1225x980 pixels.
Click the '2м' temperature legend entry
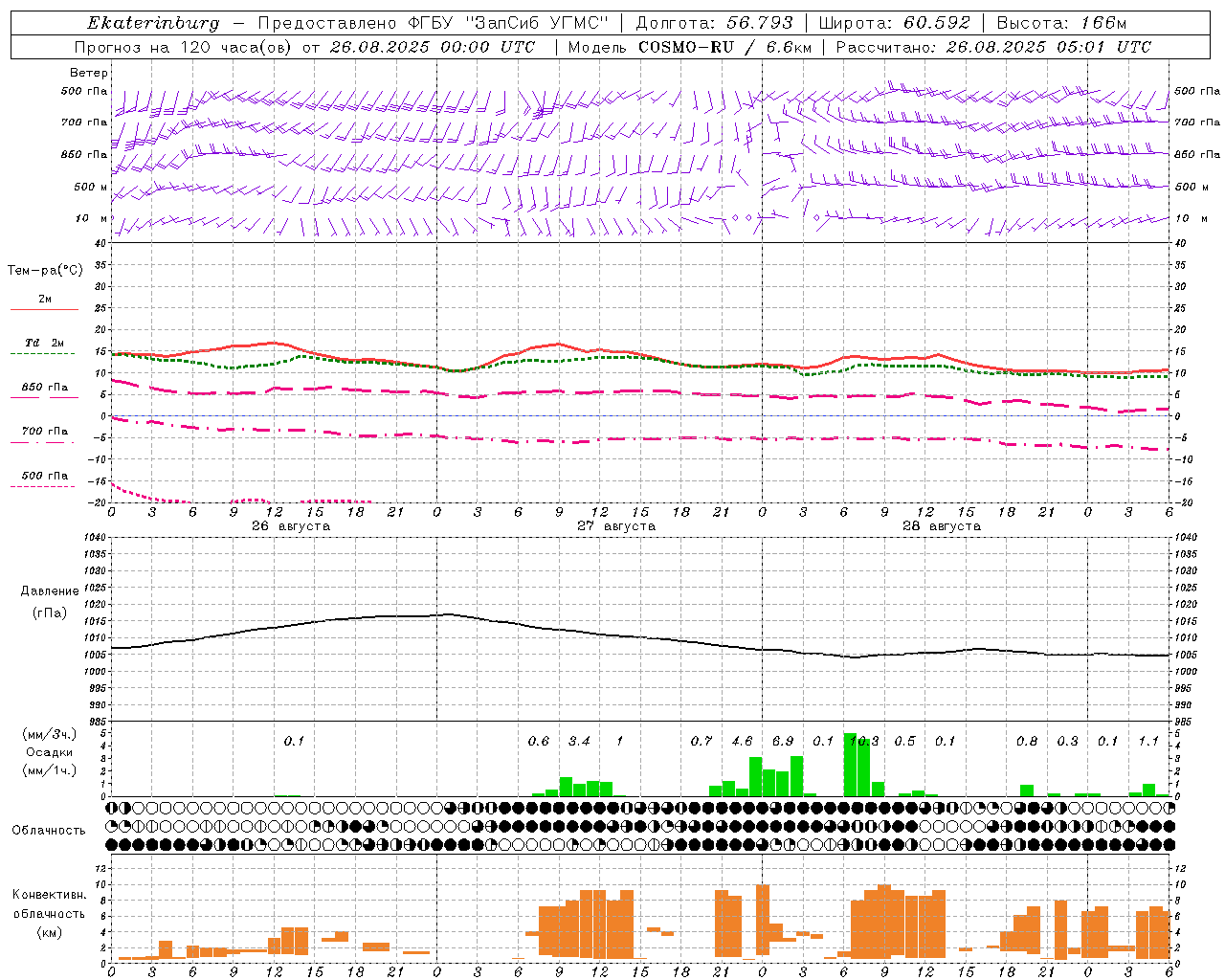click(x=45, y=300)
